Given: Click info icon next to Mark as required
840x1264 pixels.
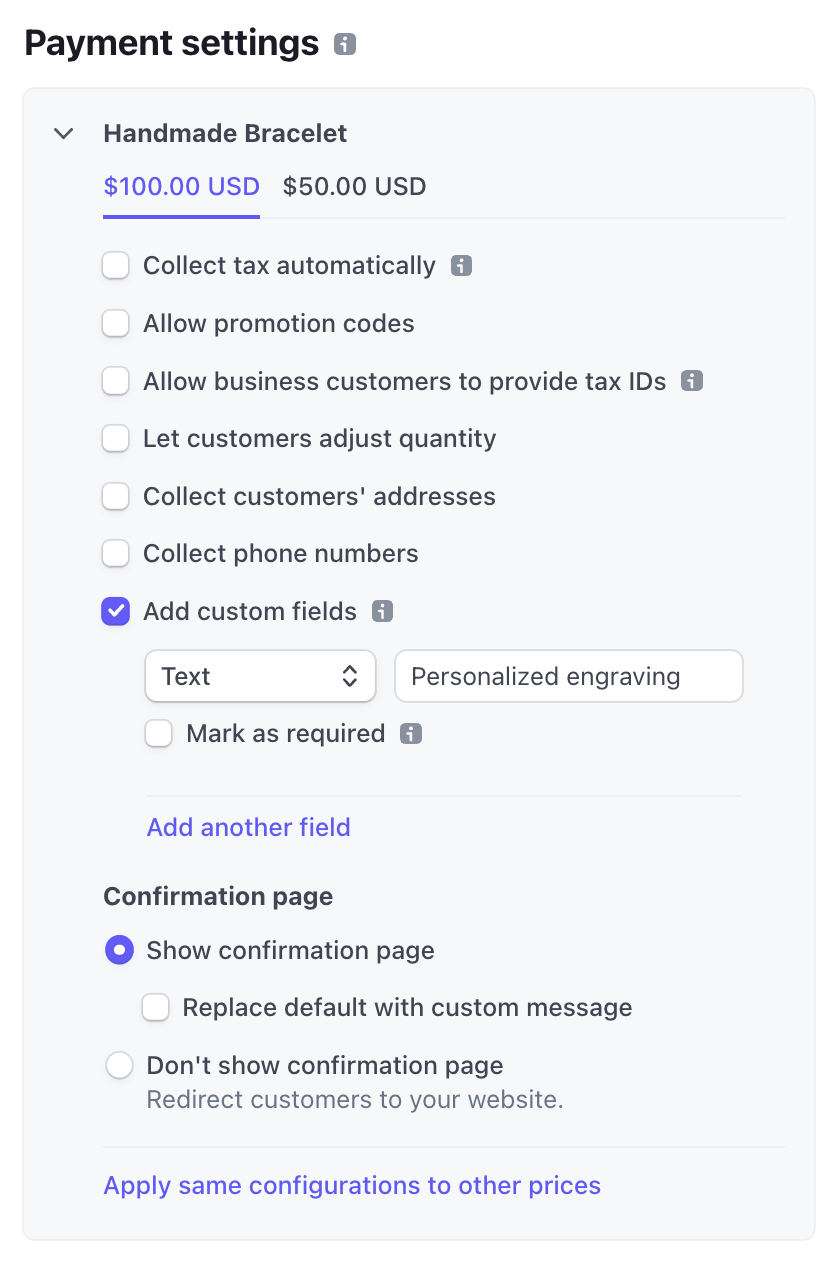Looking at the screenshot, I should coord(411,734).
